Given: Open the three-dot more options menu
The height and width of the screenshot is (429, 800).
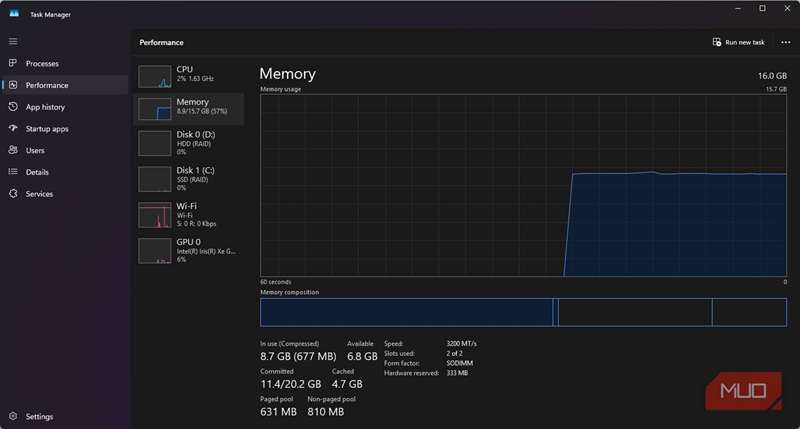Looking at the screenshot, I should pyautogui.click(x=785, y=43).
